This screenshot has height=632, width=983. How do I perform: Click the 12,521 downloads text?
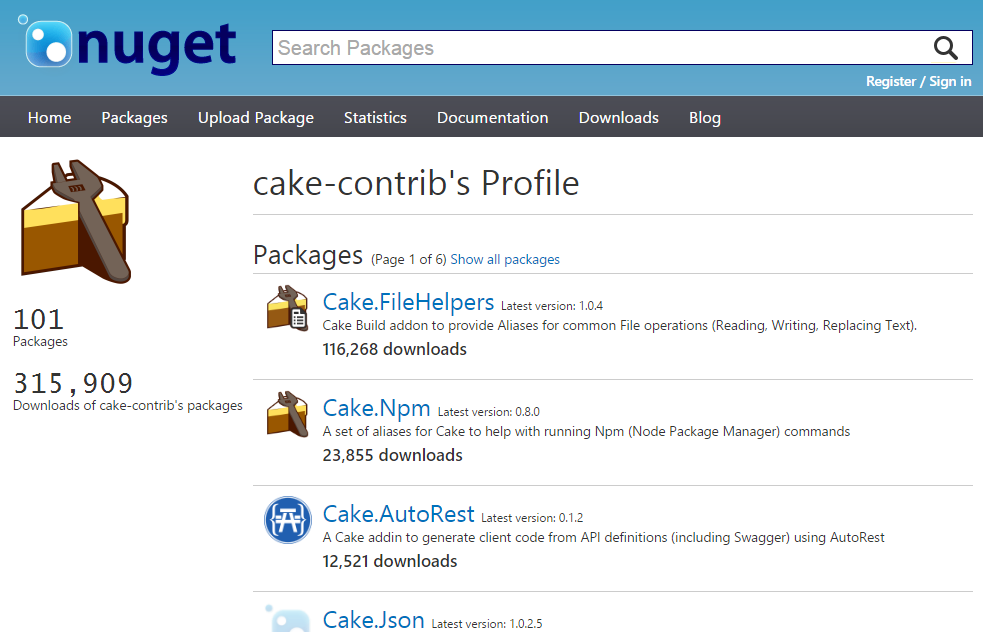click(389, 561)
